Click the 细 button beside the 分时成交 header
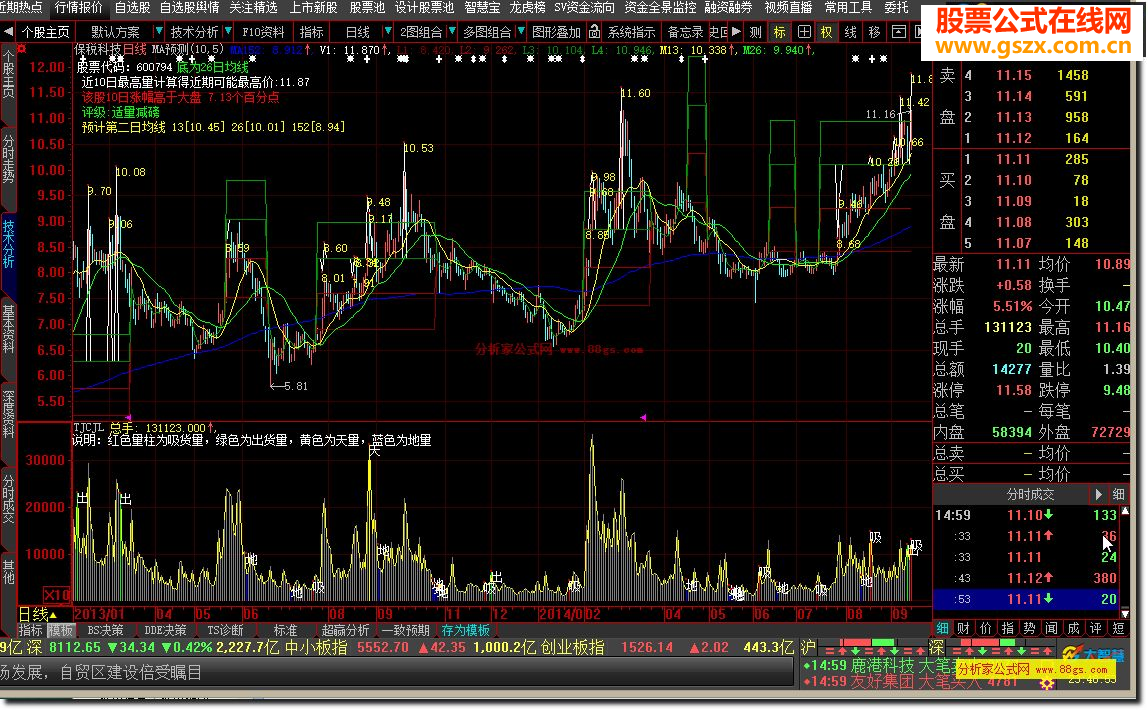Viewport: 1148px width, 710px height. [1119, 494]
